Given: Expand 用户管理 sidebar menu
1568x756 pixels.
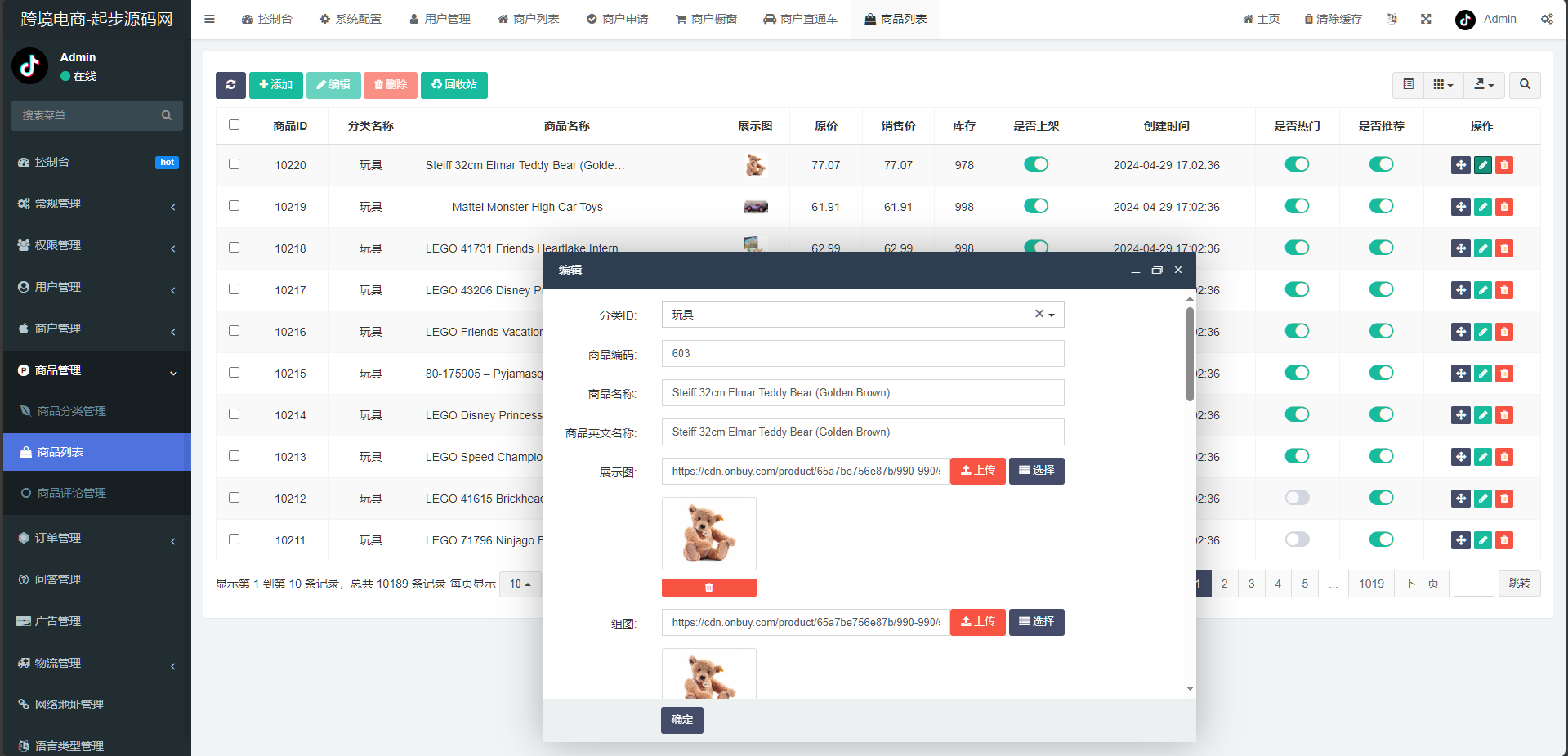Looking at the screenshot, I should click(x=97, y=287).
